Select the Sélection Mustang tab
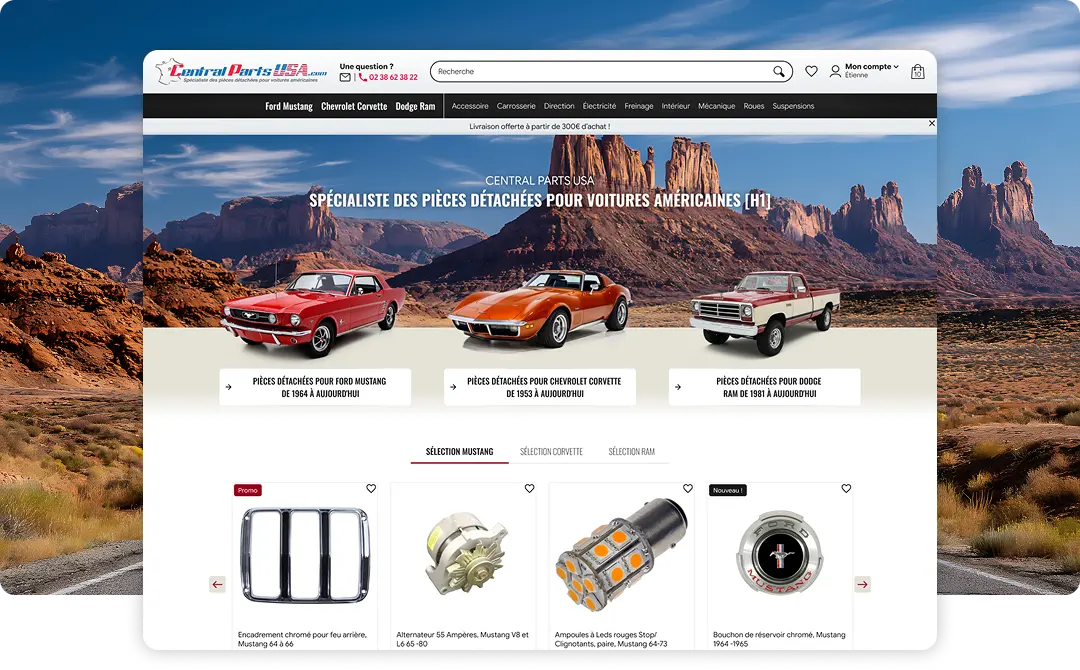The image size is (1080, 670). (459, 452)
